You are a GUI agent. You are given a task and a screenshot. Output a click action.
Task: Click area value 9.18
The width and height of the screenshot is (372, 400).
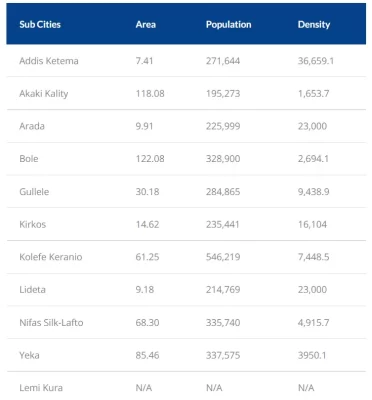tap(145, 290)
